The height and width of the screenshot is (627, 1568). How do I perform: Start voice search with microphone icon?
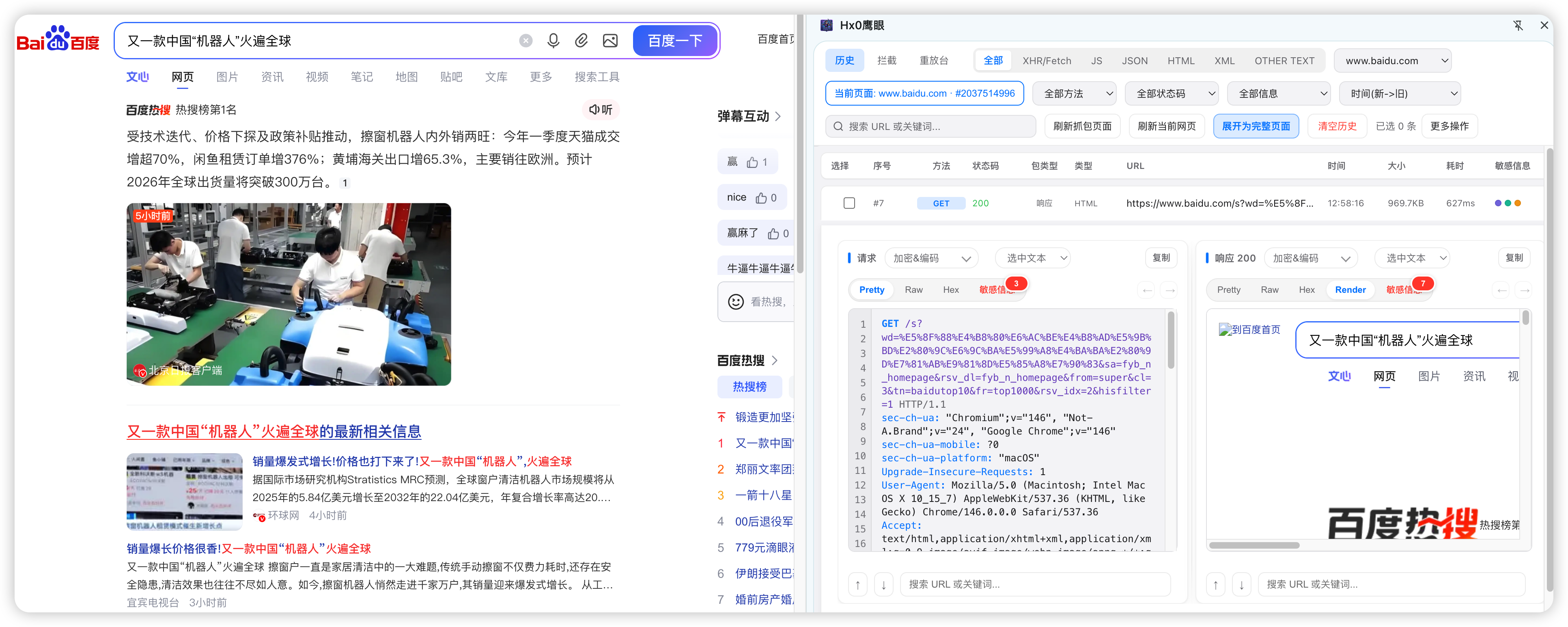point(553,41)
